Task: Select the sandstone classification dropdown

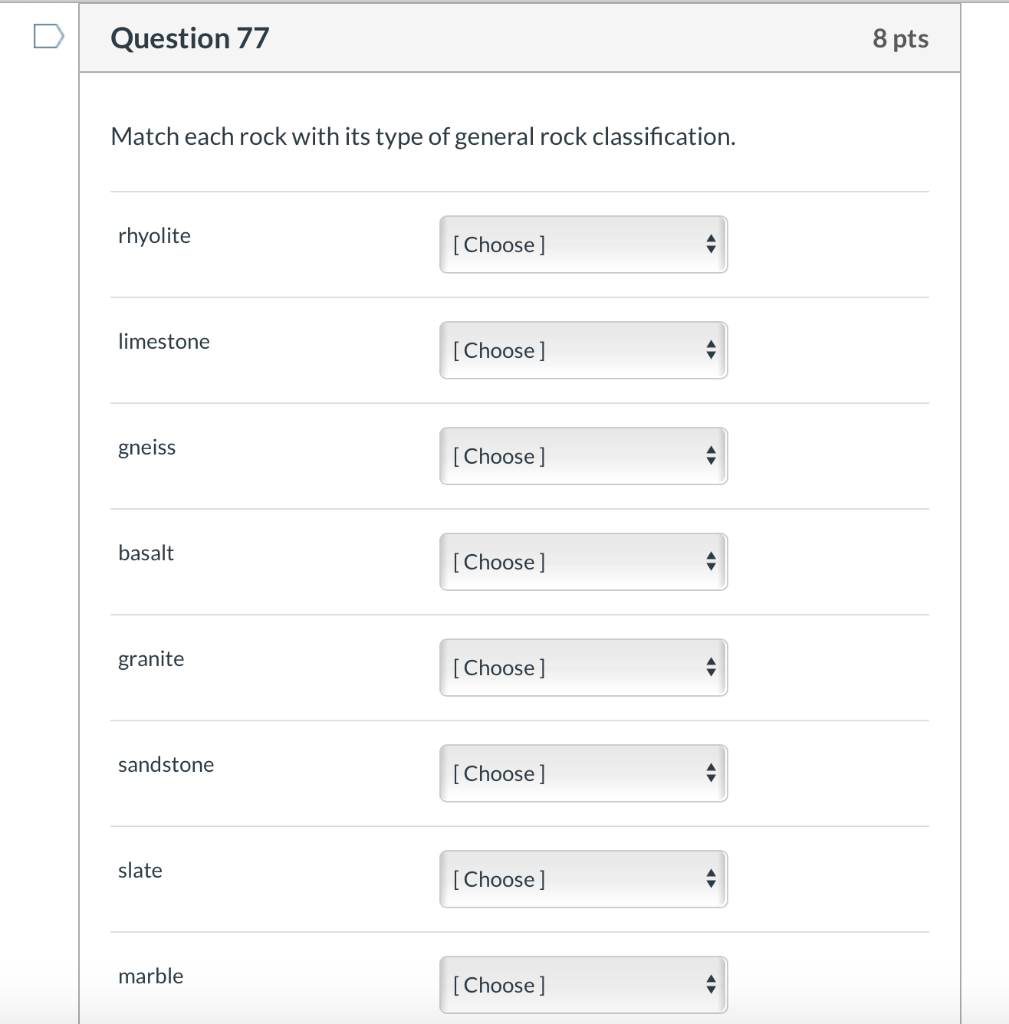Action: 583,774
